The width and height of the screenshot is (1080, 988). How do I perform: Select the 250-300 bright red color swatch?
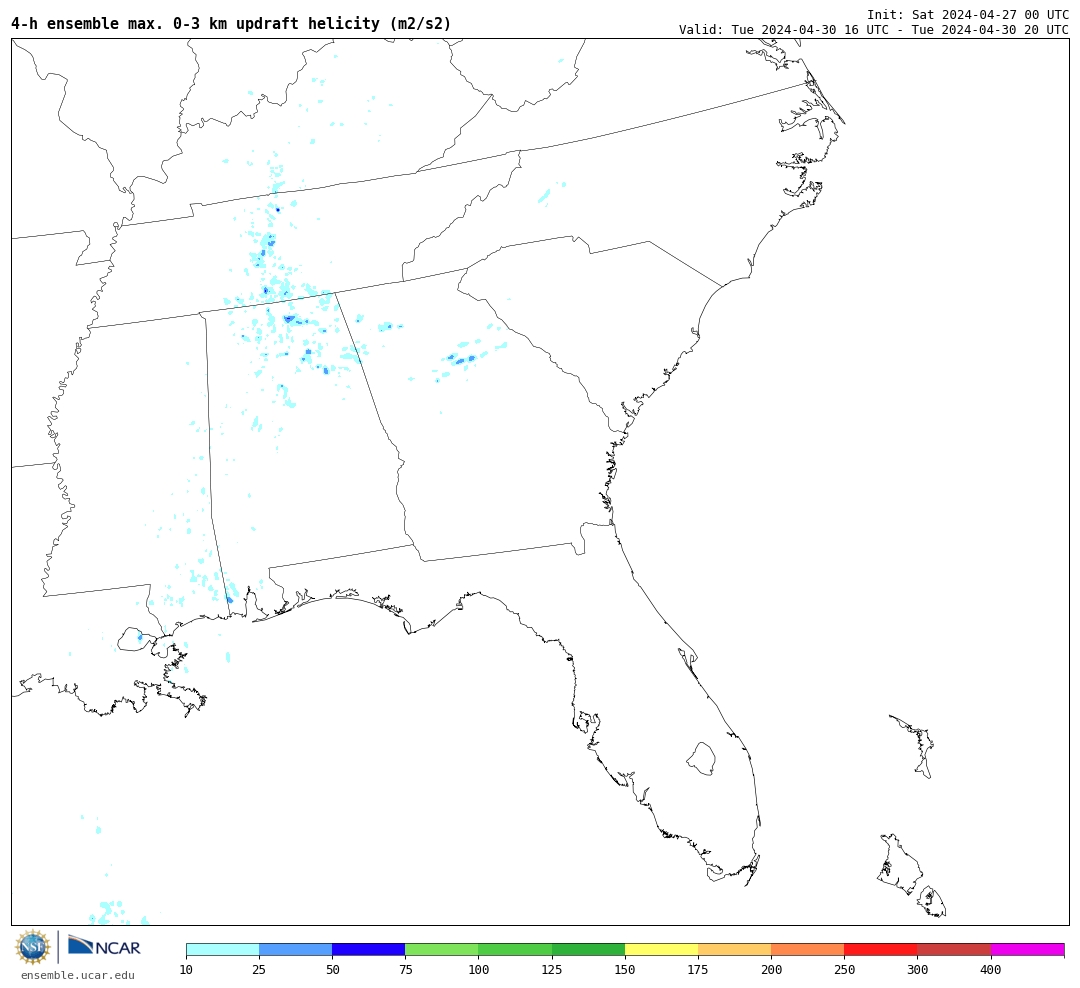(881, 949)
